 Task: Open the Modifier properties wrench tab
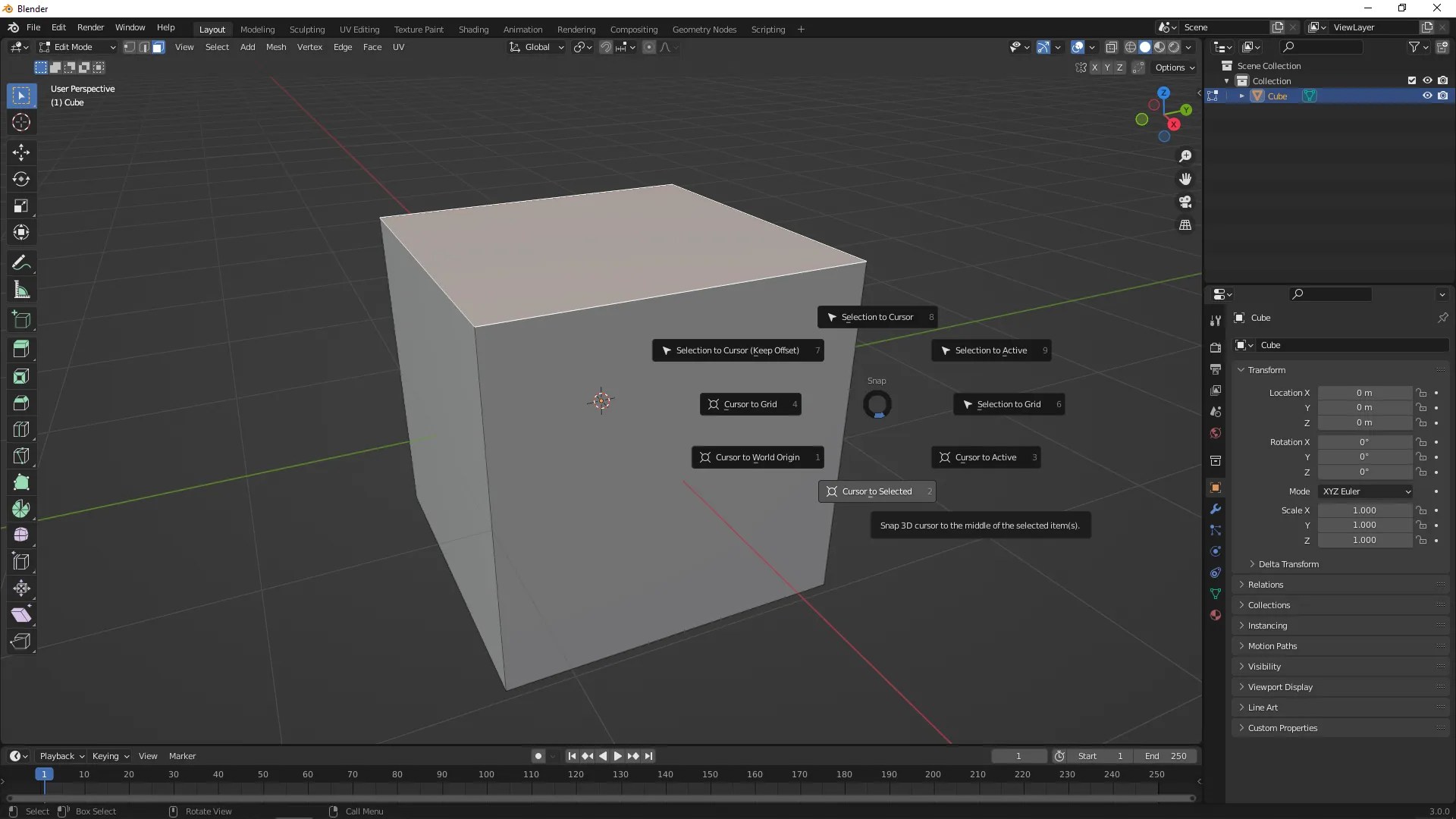1216,509
